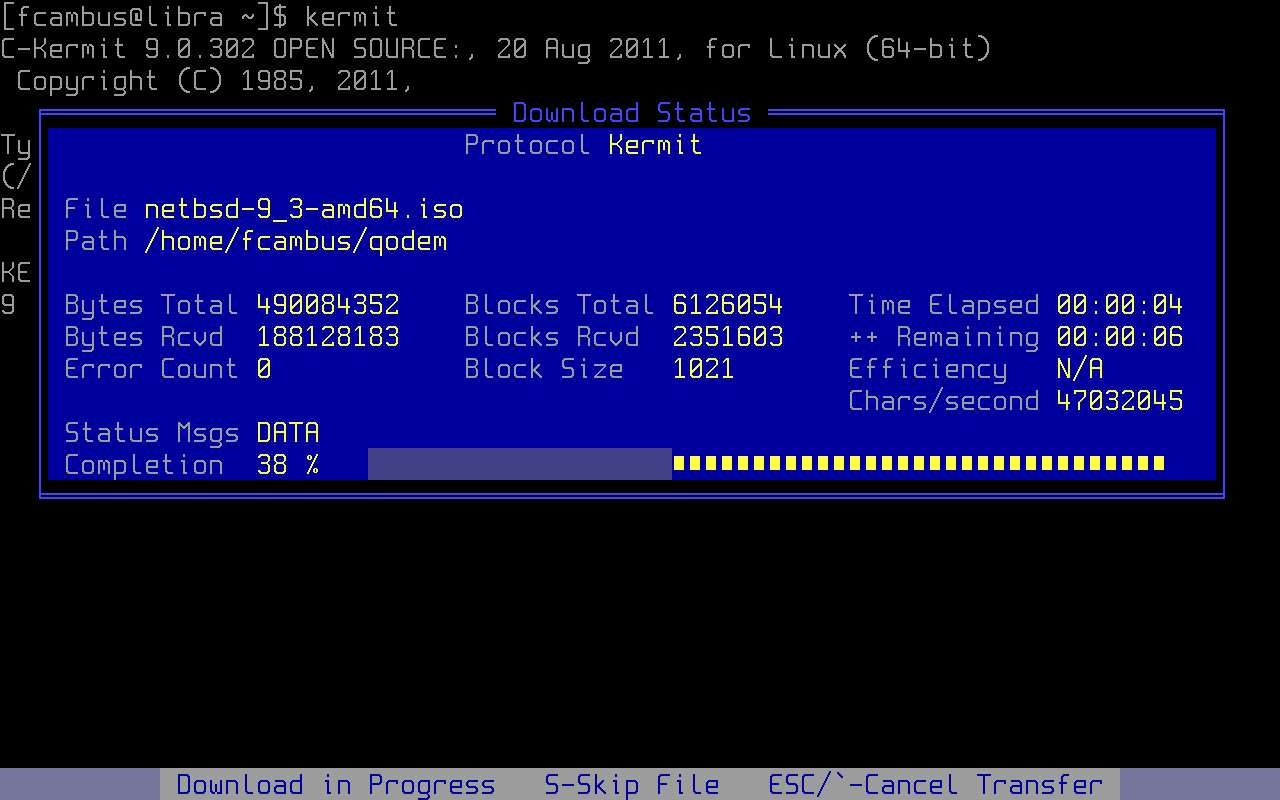
Task: Click the Error Count value 0
Action: [264, 369]
